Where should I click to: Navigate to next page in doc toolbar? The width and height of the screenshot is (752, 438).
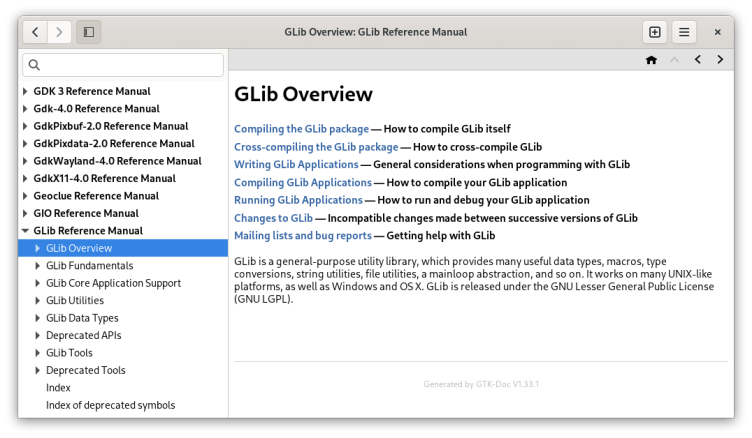(721, 60)
